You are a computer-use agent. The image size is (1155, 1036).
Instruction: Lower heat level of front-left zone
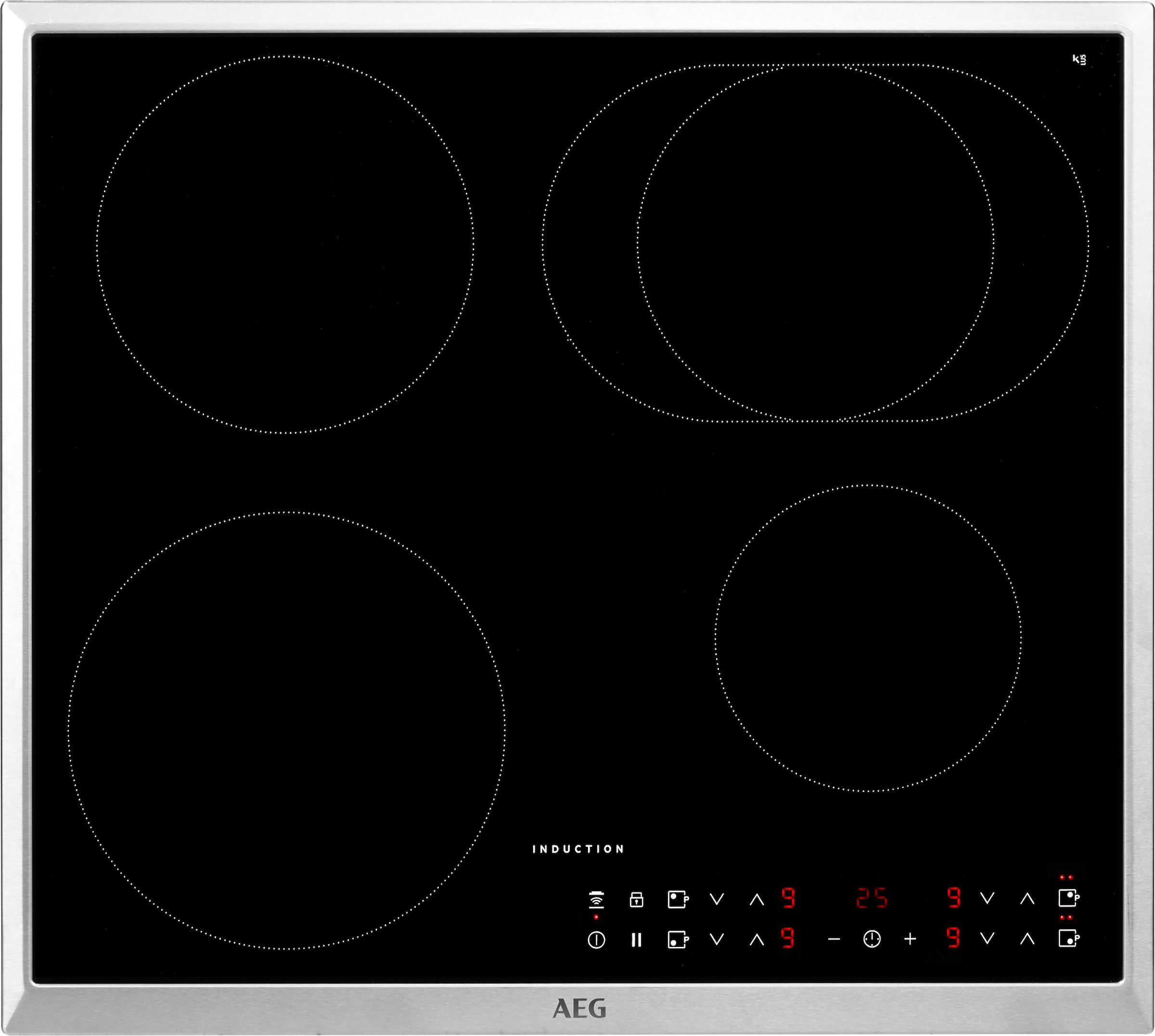(x=717, y=940)
